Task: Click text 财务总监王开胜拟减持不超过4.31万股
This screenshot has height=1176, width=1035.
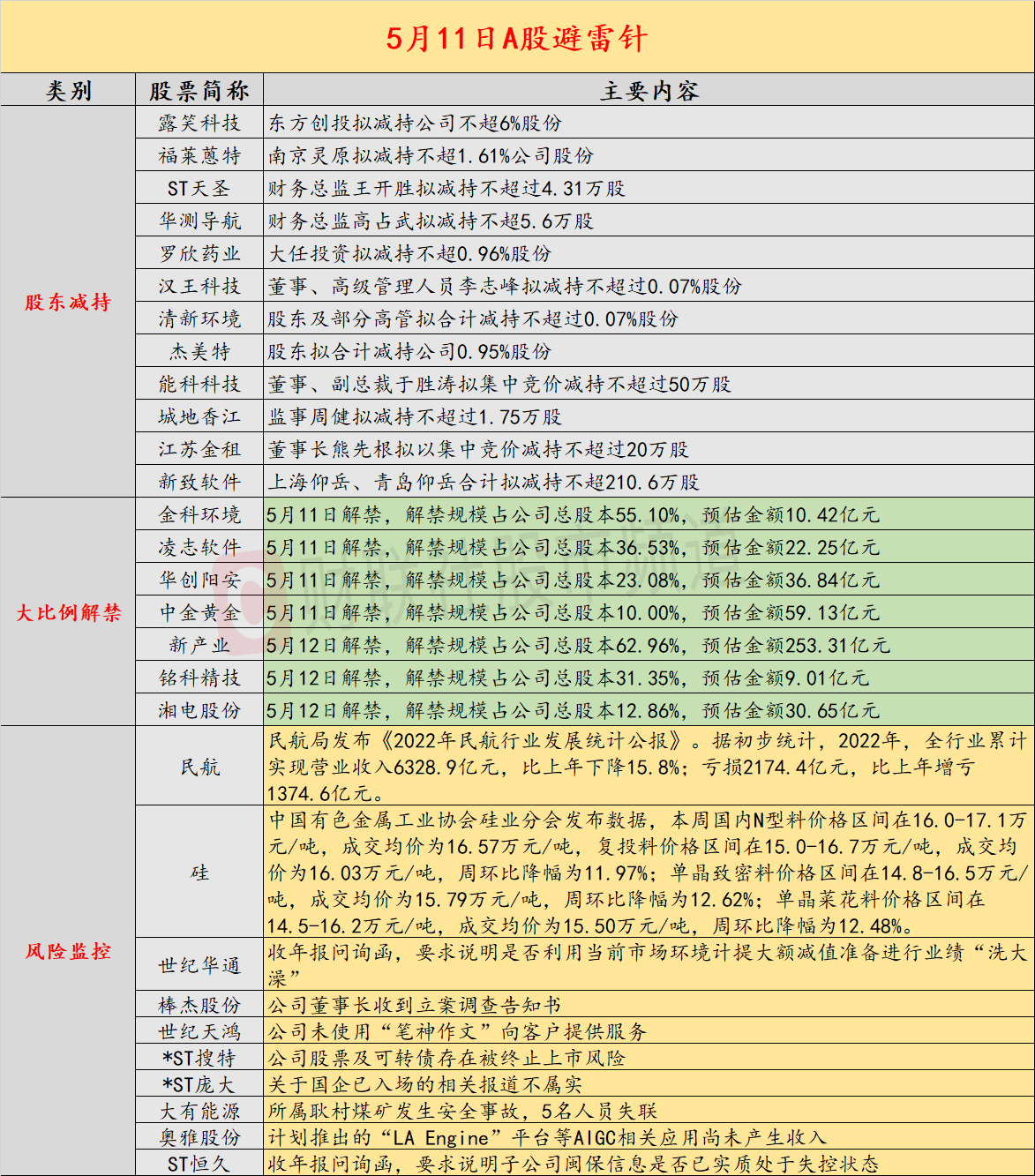Action: click(x=446, y=188)
